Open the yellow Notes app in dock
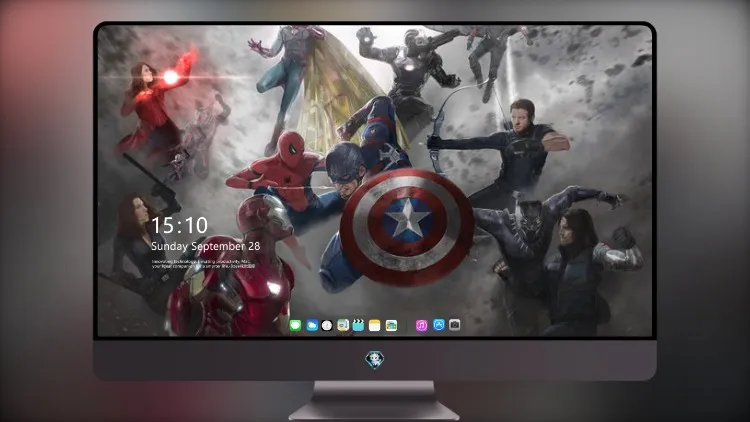The height and width of the screenshot is (422, 750). (375, 325)
